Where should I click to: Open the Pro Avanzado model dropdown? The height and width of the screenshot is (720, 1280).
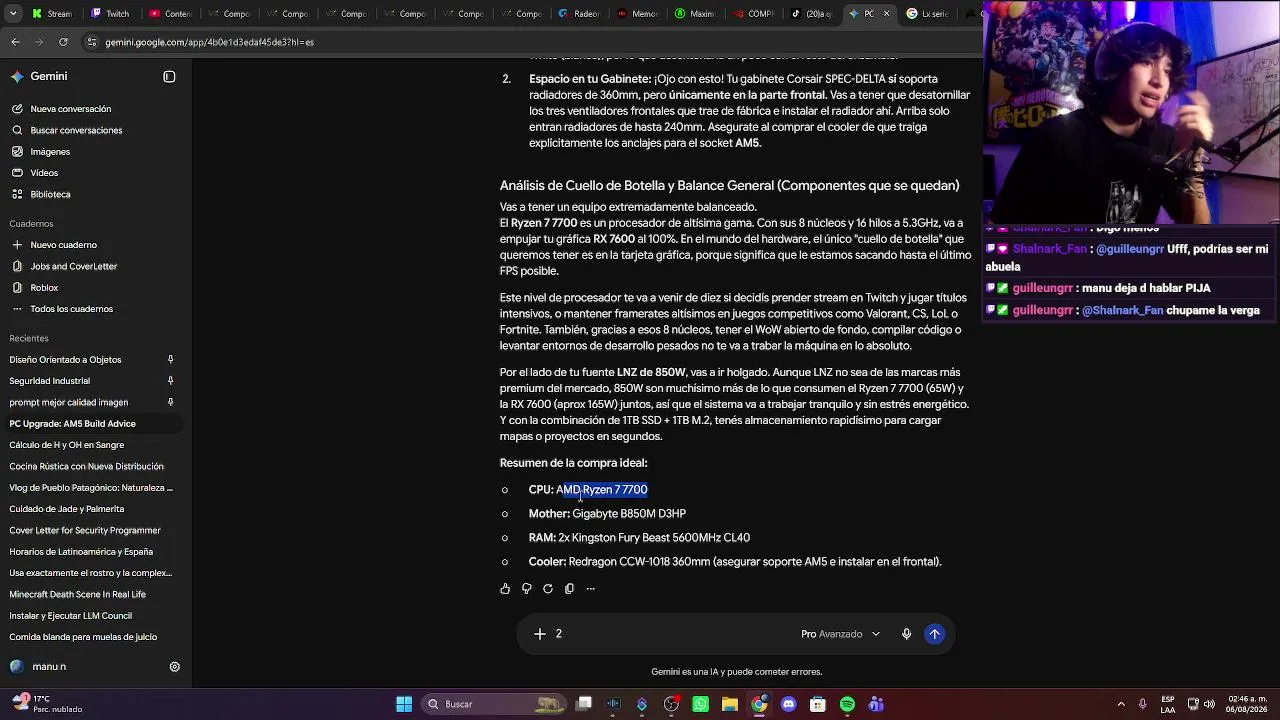click(841, 634)
